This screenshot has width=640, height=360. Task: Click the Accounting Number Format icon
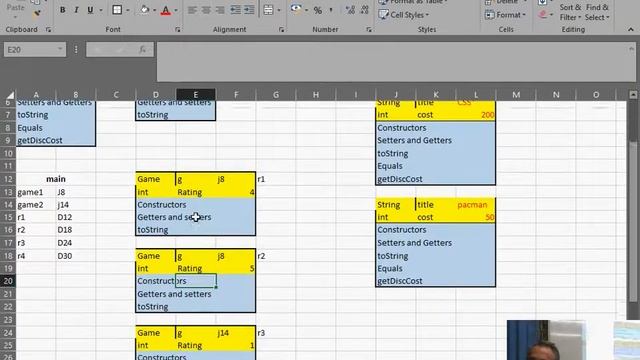coord(296,9)
